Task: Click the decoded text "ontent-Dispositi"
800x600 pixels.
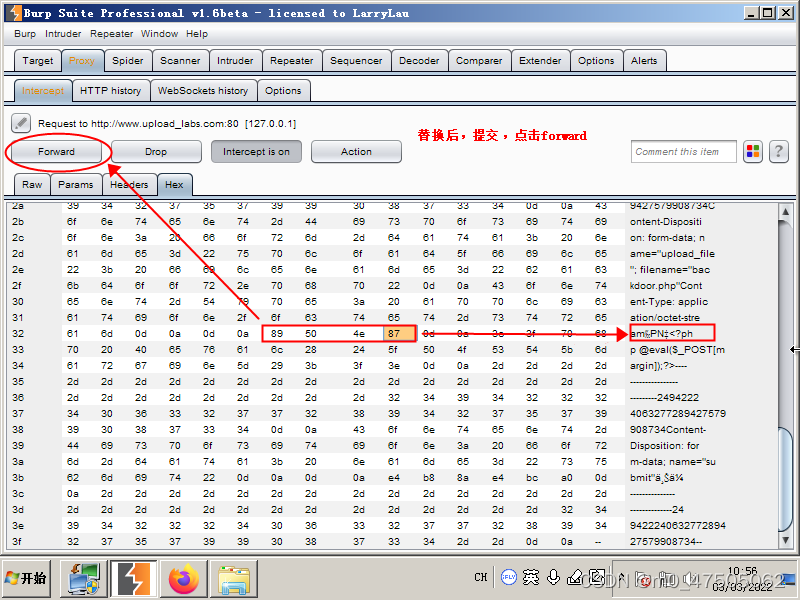Action: coord(665,221)
